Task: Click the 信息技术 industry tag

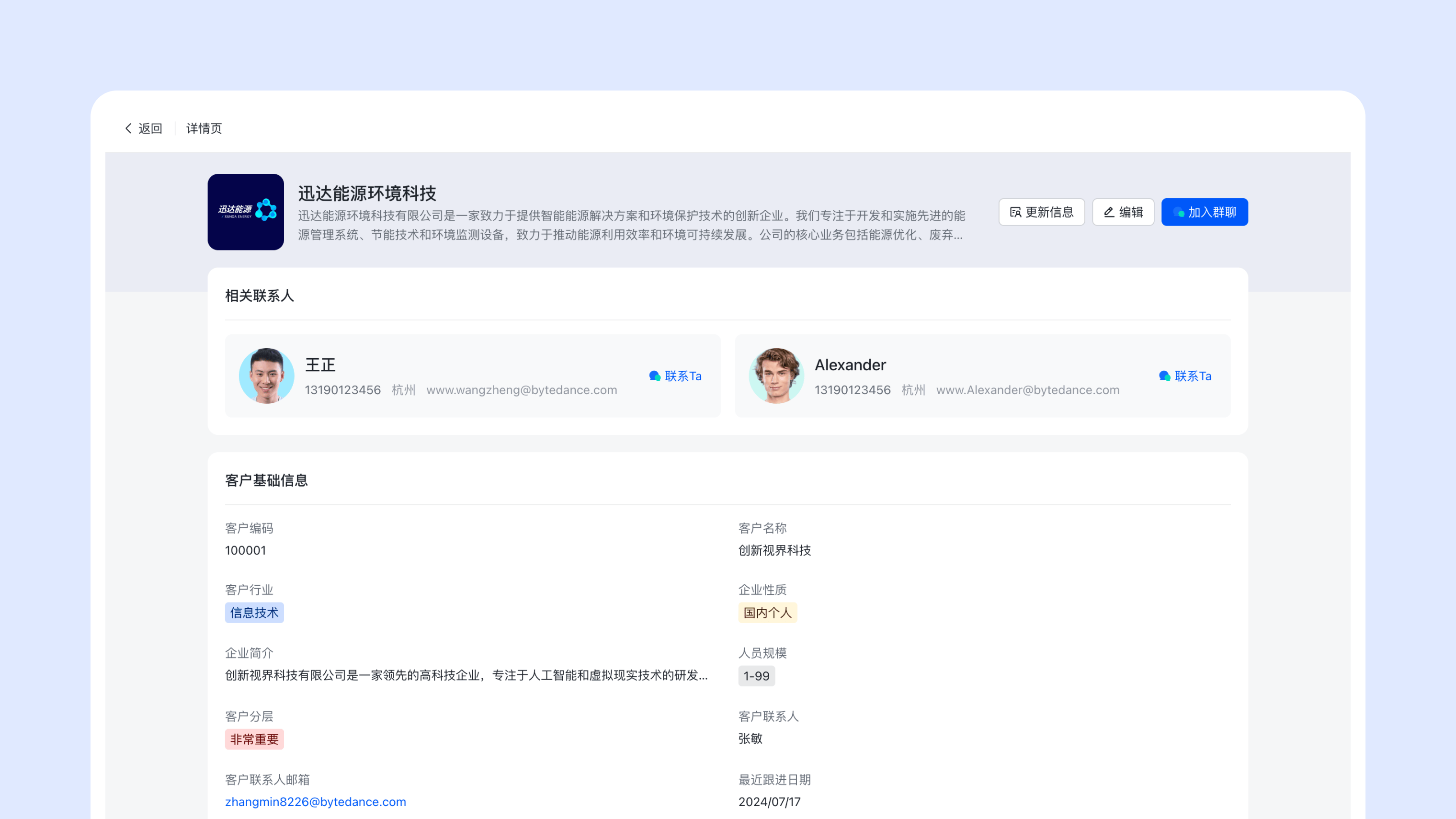Action: coord(254,613)
